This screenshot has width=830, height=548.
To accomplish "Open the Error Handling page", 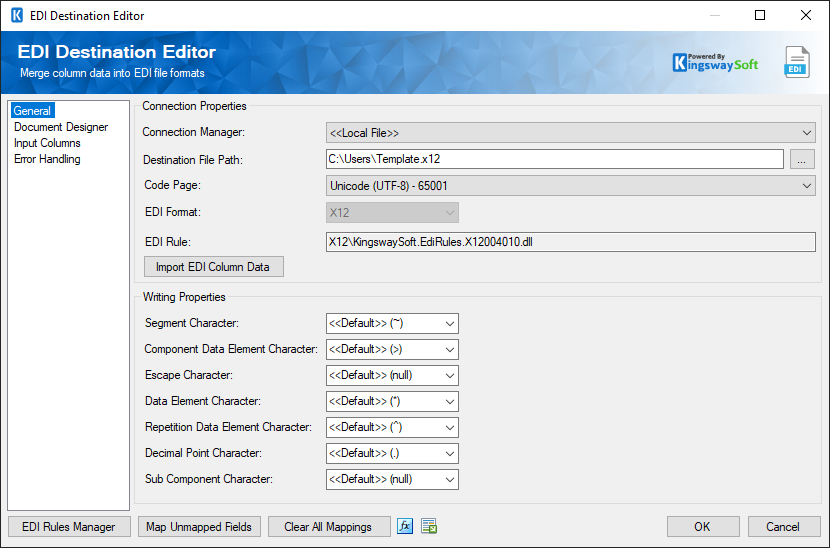I will click(x=47, y=159).
